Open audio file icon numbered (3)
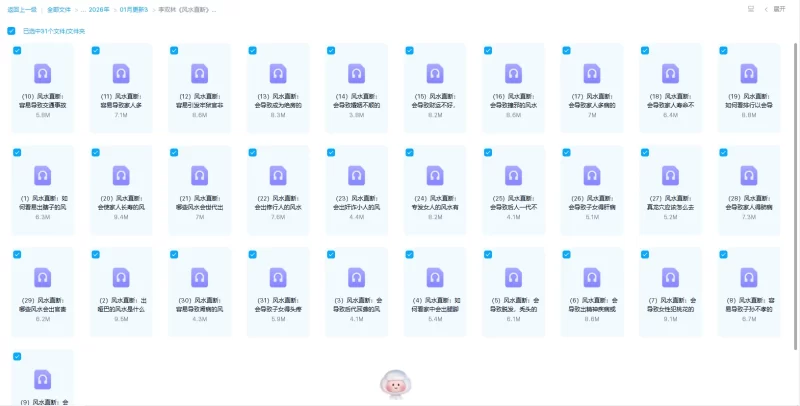The image size is (800, 406). coord(357,277)
